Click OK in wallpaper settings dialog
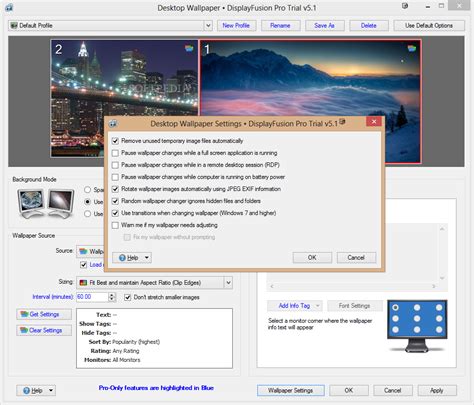Image resolution: width=474 pixels, height=405 pixels. [312, 258]
